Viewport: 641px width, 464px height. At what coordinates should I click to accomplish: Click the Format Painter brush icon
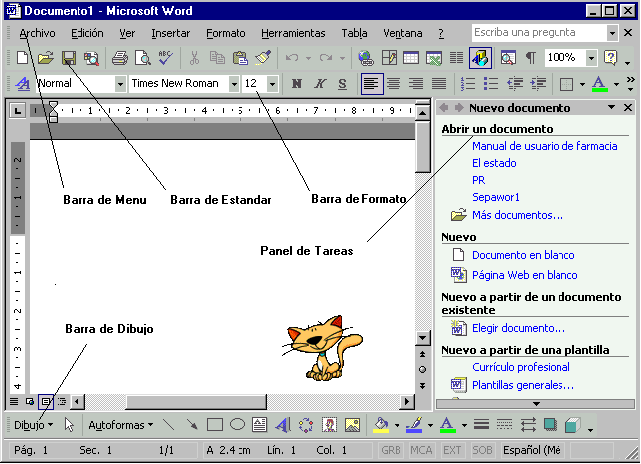(x=262, y=58)
